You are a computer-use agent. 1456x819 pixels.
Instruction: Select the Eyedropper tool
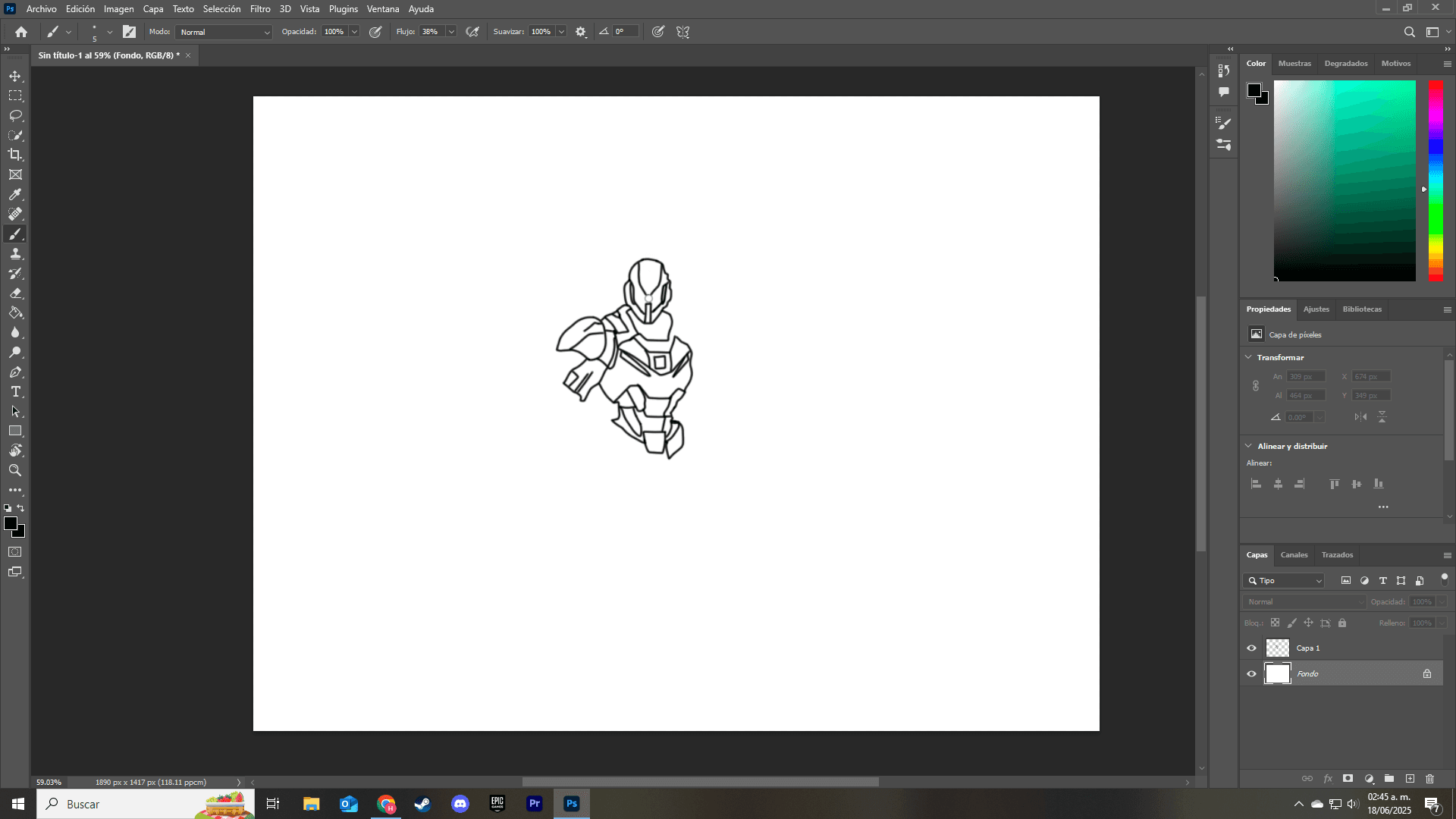click(15, 194)
